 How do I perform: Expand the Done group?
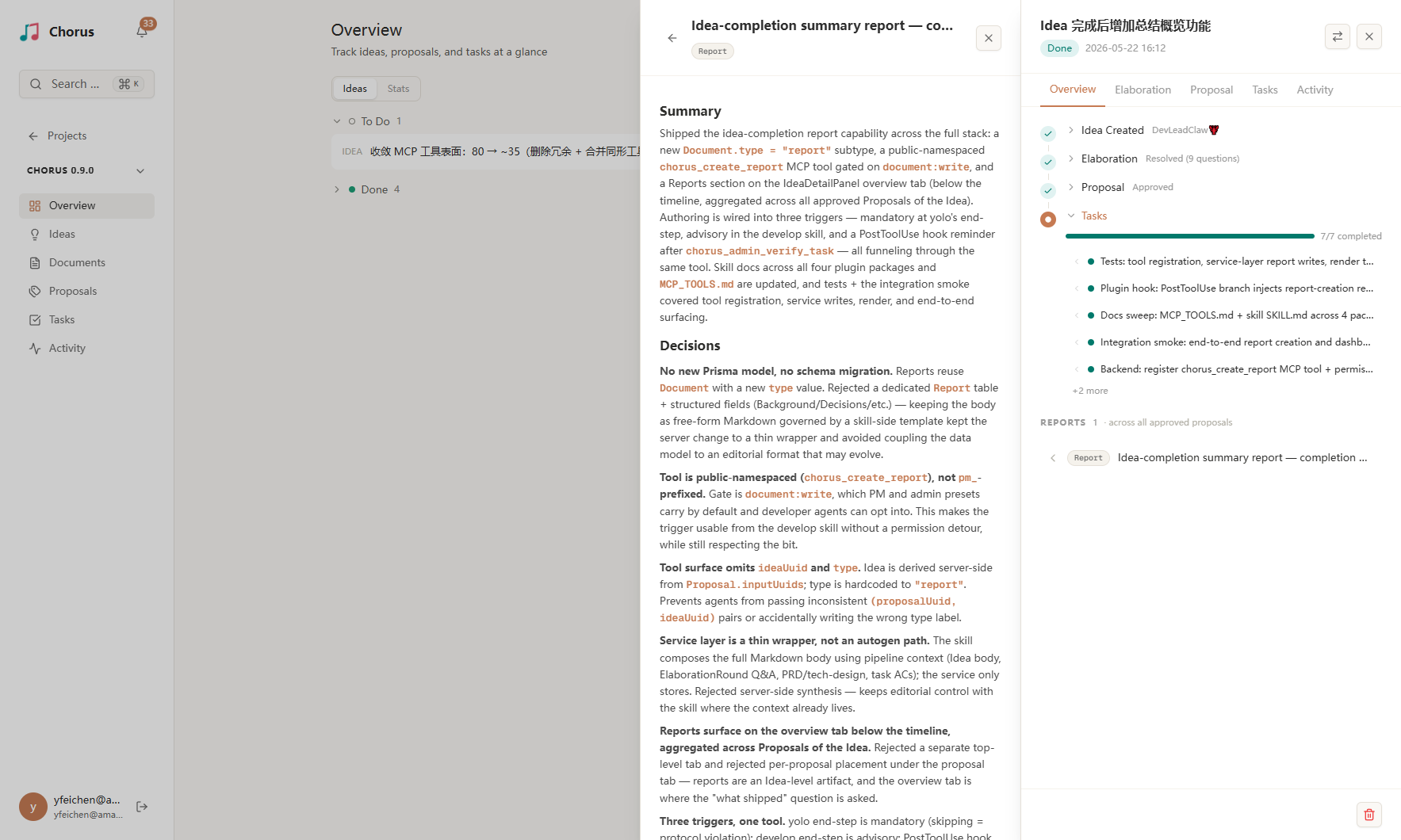(x=337, y=189)
